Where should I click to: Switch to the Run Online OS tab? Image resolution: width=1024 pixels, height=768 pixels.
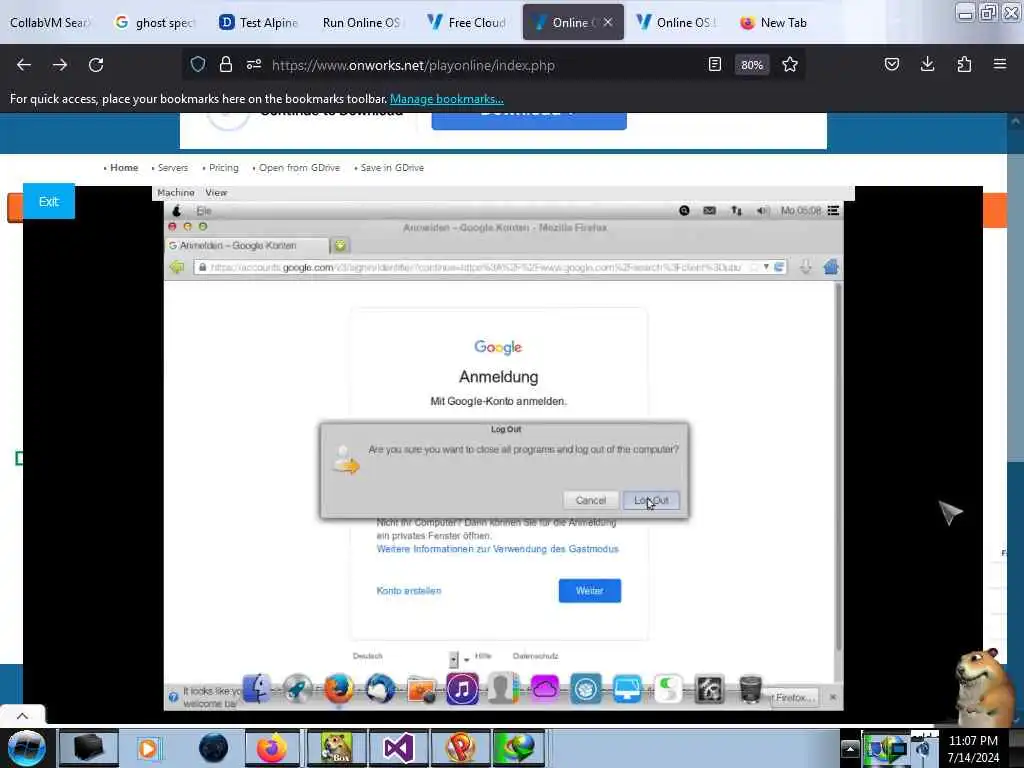pos(363,22)
